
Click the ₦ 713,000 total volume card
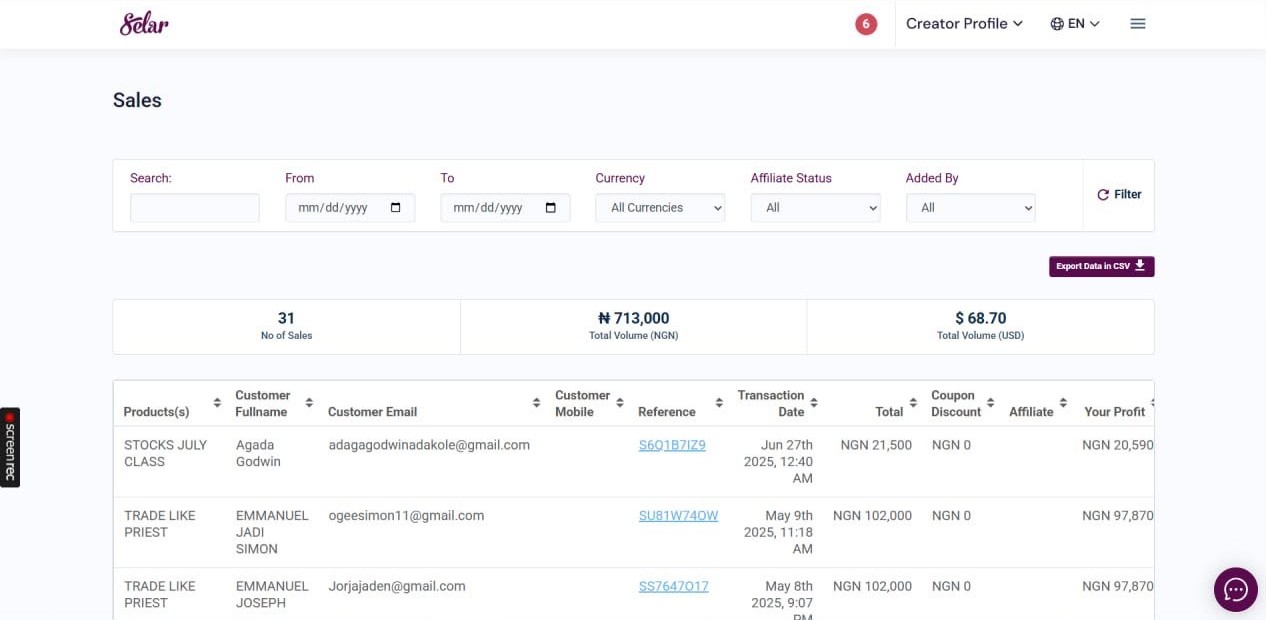coord(634,327)
